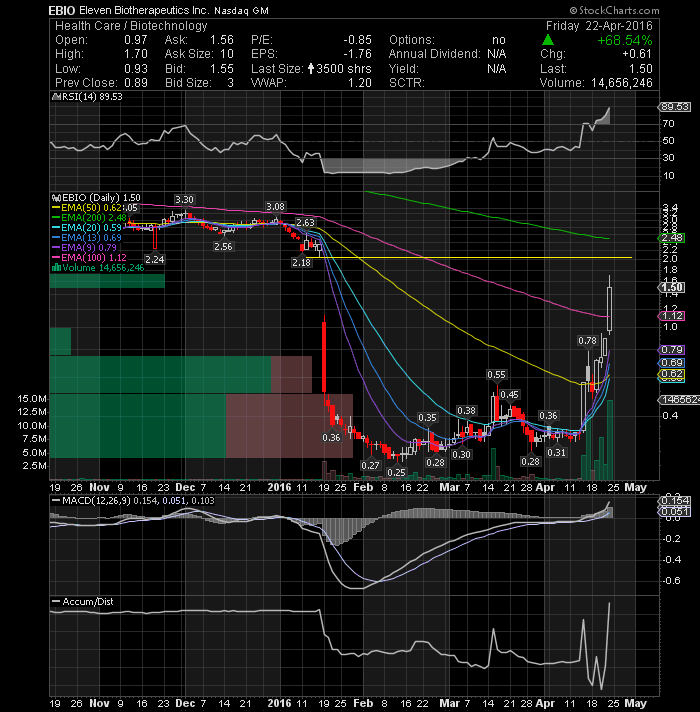Image resolution: width=700 pixels, height=712 pixels.
Task: Click the 3.30 price peak label
Action: point(184,199)
